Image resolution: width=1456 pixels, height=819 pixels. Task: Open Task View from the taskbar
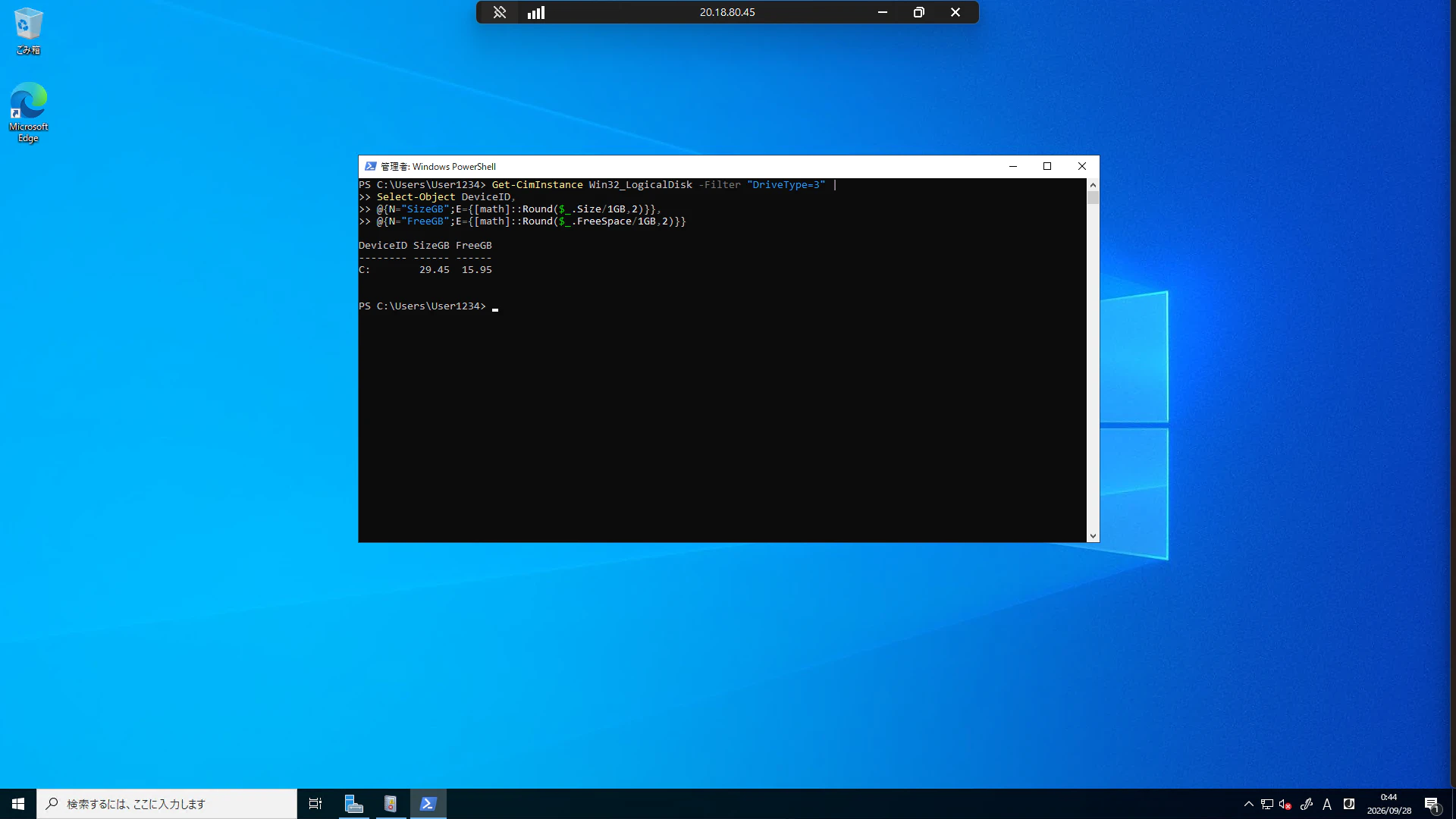pyautogui.click(x=315, y=804)
